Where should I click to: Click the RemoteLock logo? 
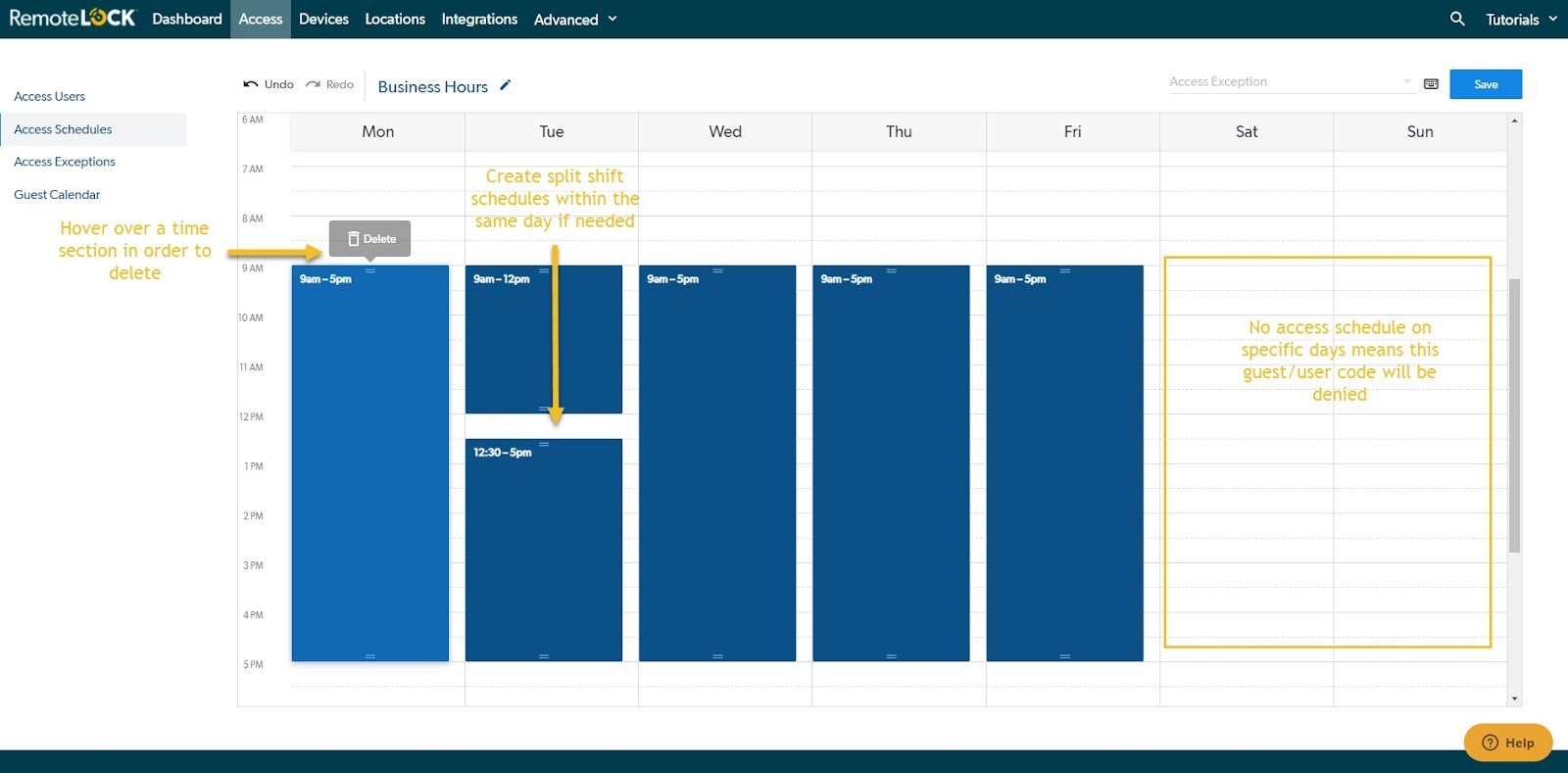click(x=72, y=19)
